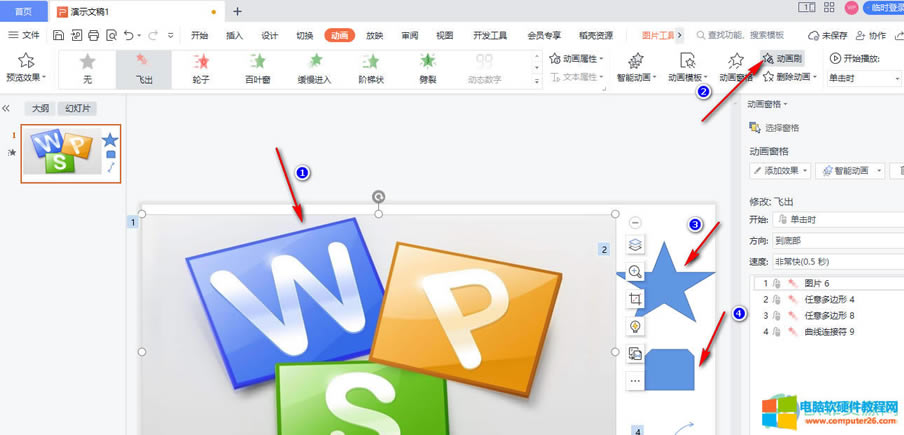Click the 动画刷 animation painter tool

[x=783, y=59]
